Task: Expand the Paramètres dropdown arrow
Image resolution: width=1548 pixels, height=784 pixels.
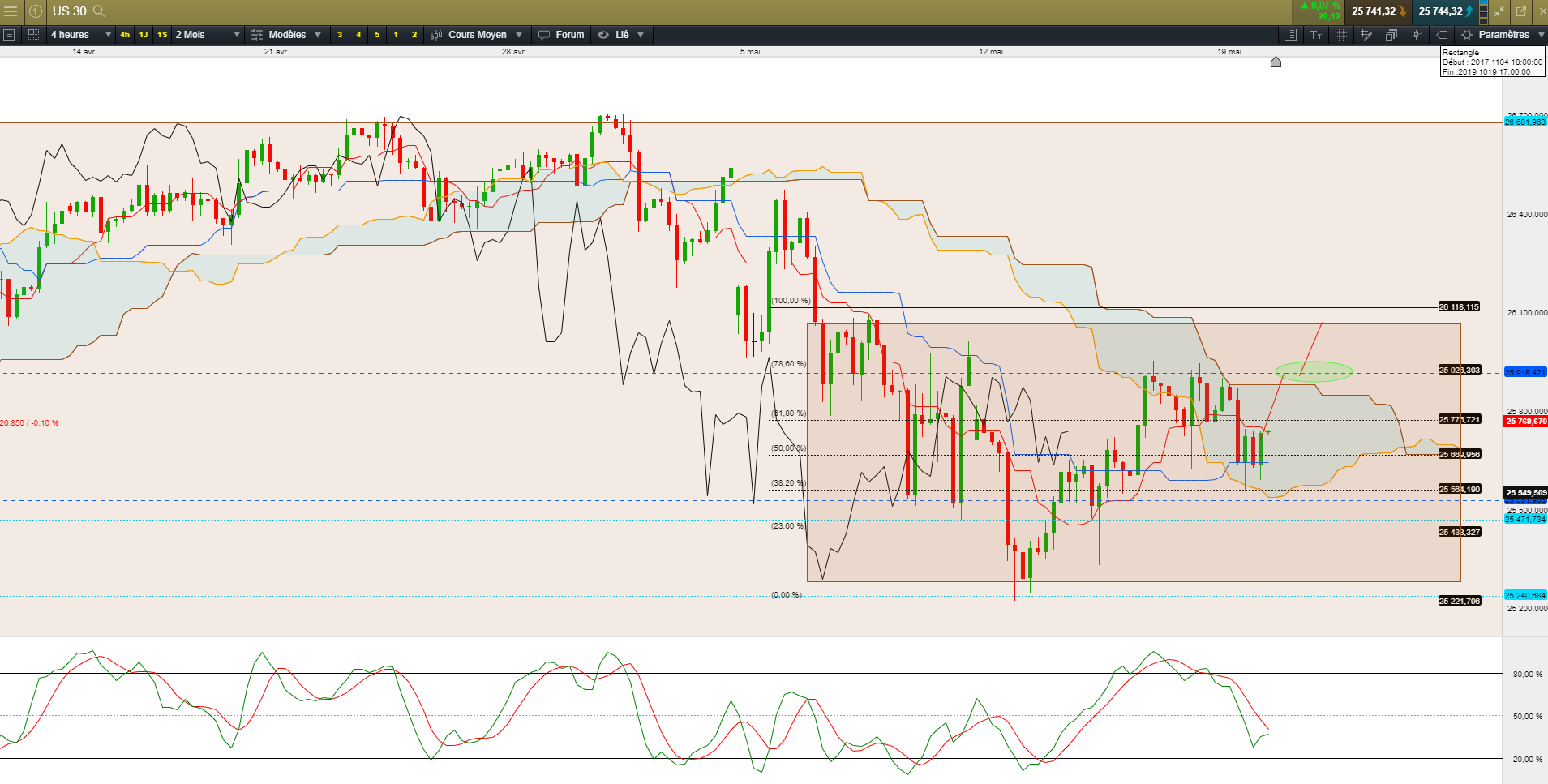Action: 1541,35
